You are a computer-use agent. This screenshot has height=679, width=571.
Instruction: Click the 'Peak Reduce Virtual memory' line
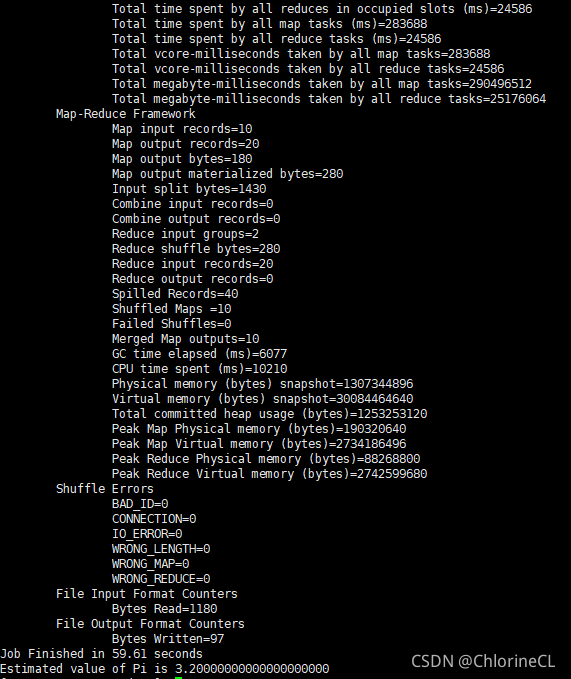(269, 474)
